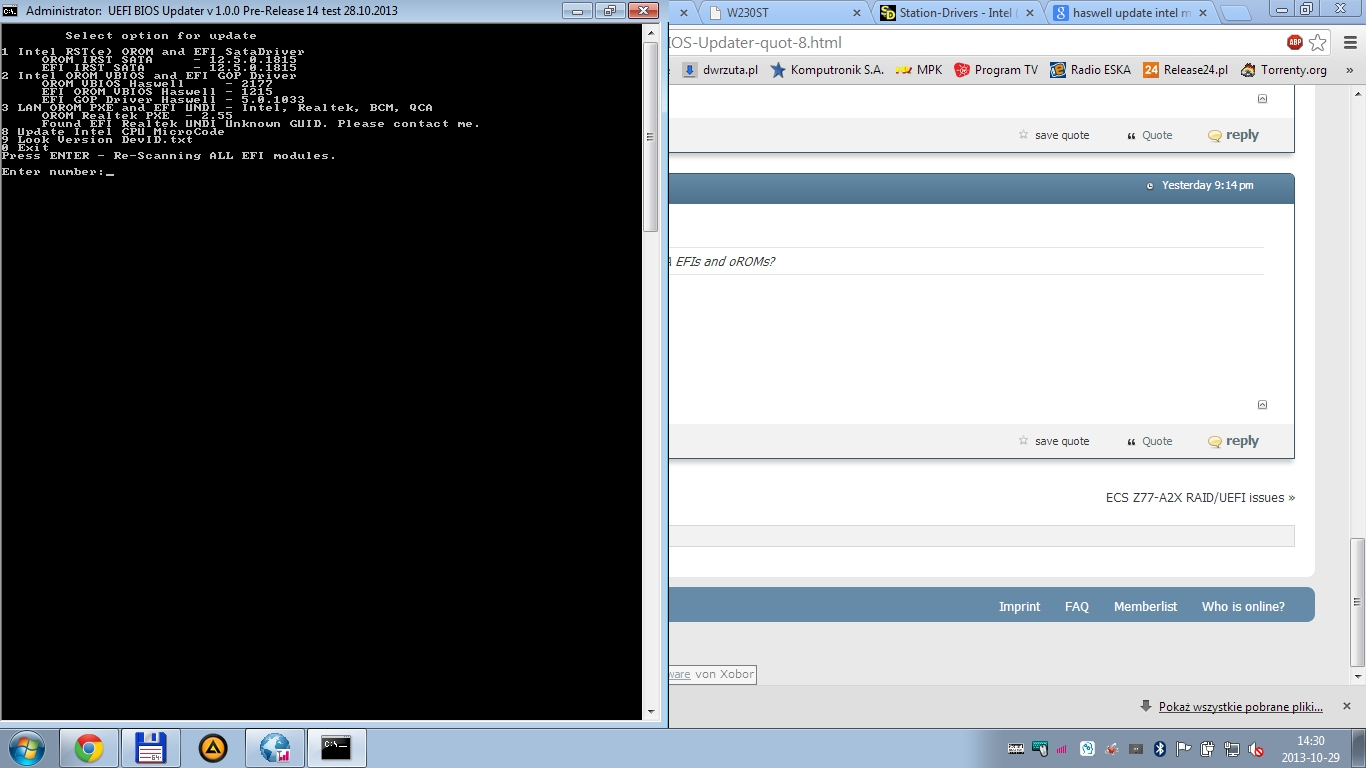Open the power plug battery tray icon
This screenshot has width=1366, height=768.
pos(1208,748)
